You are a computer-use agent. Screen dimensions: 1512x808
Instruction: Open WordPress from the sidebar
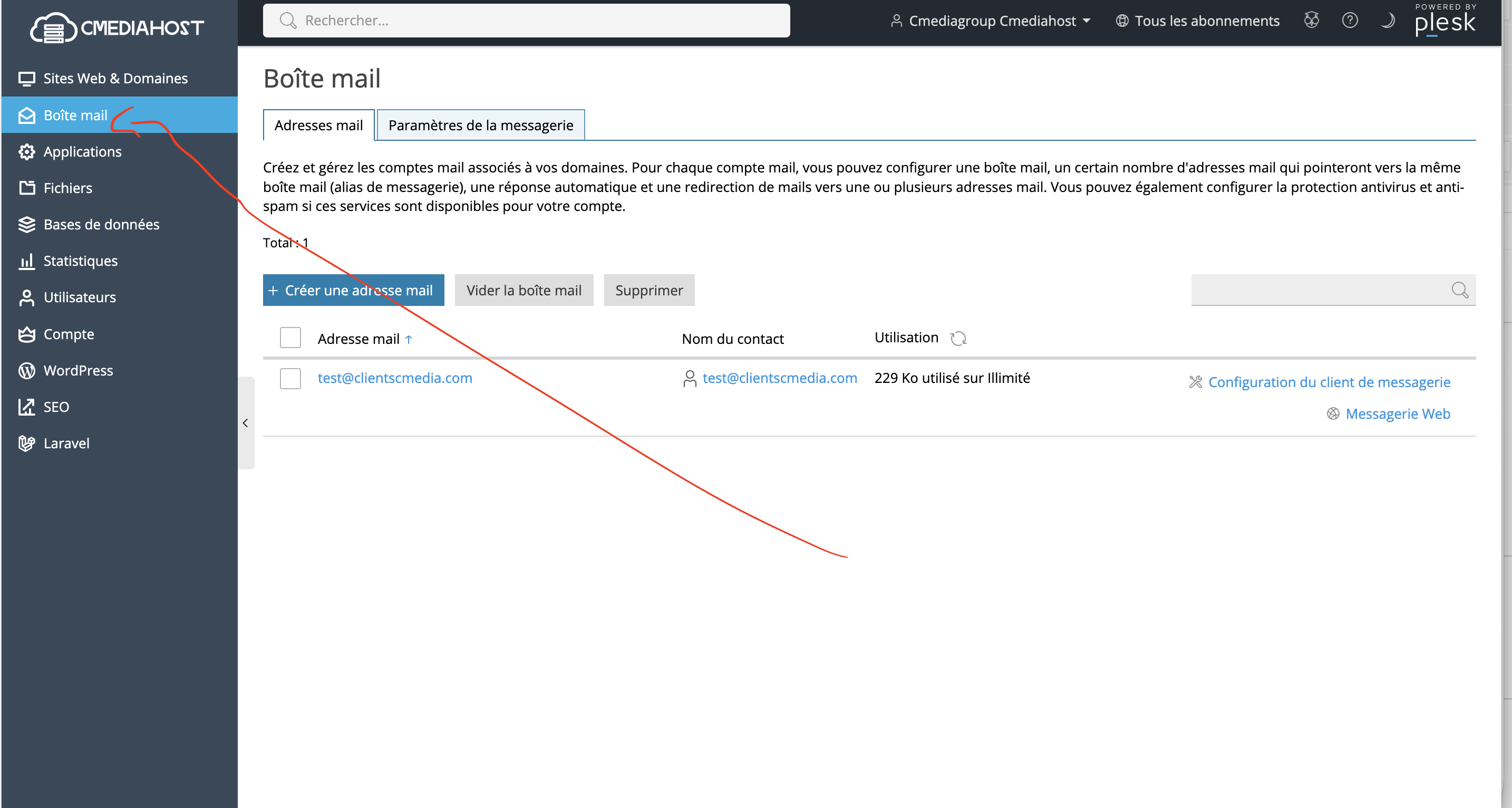click(x=77, y=371)
